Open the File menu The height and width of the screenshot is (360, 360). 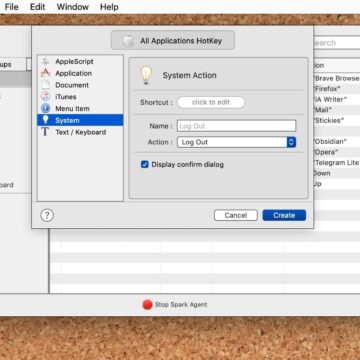pyautogui.click(x=12, y=7)
